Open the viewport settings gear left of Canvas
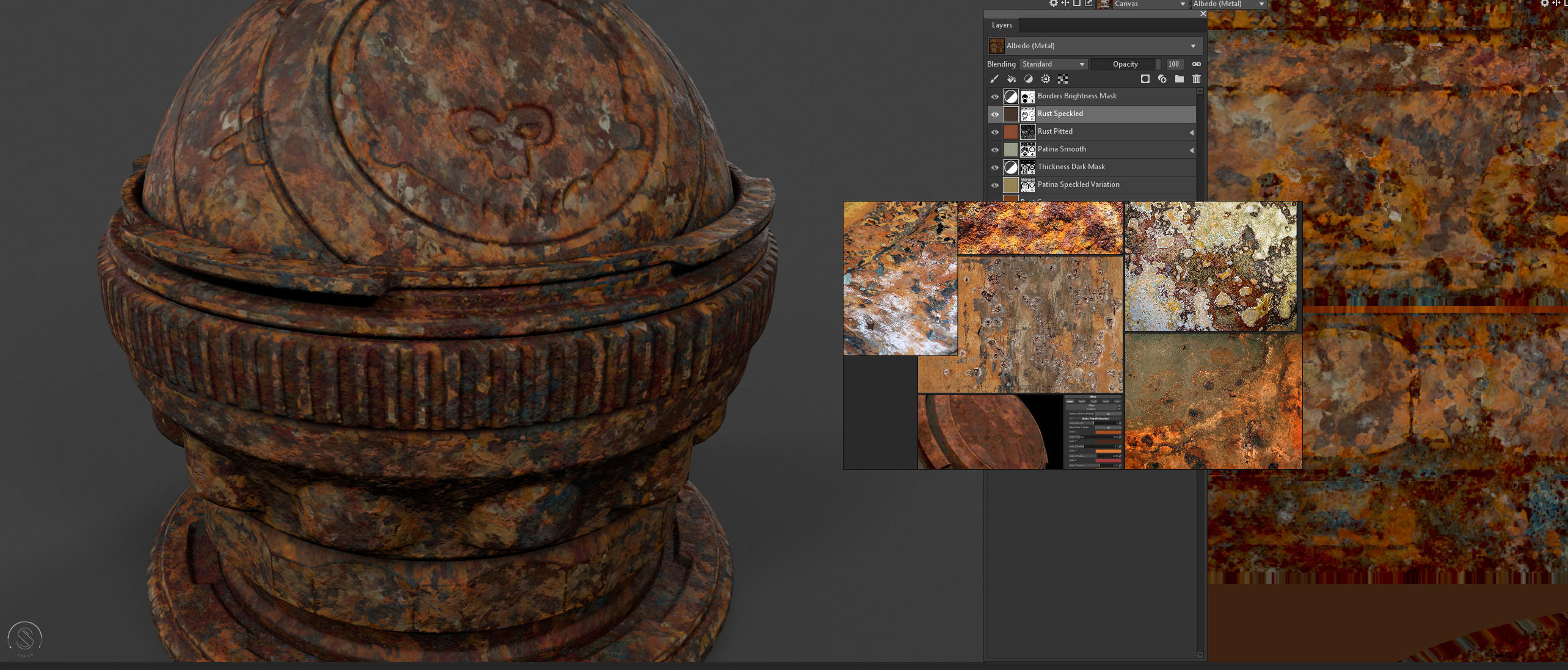Screen dimensions: 1568x670 [x=1053, y=3]
